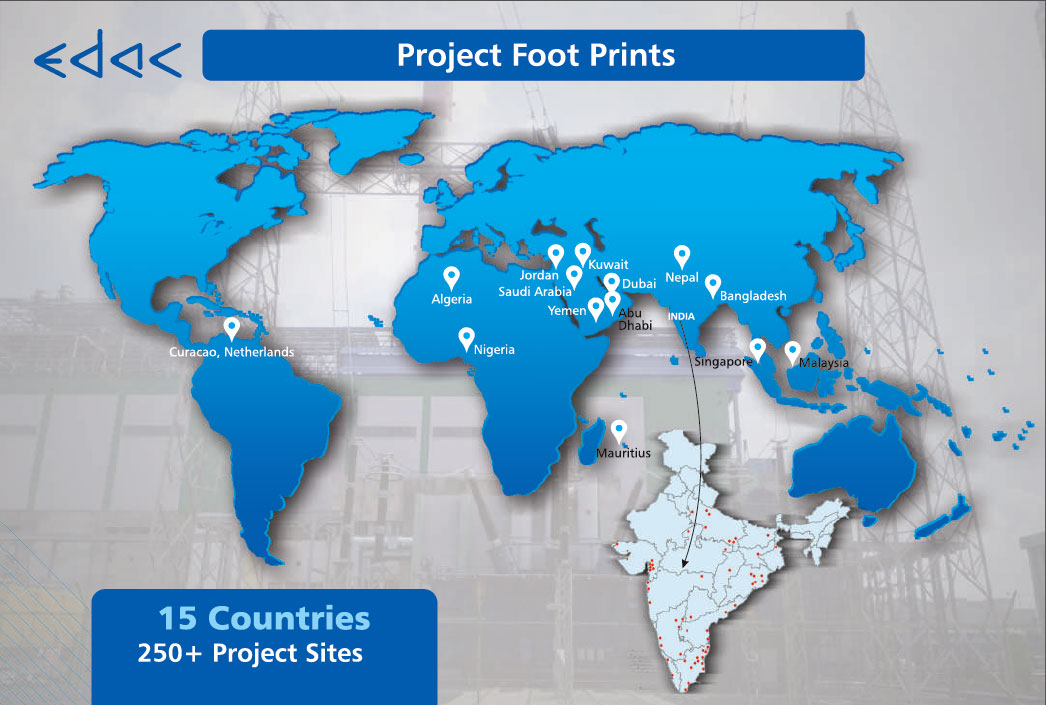1046x705 pixels.
Task: Click the Nepal location pin
Action: [x=681, y=257]
